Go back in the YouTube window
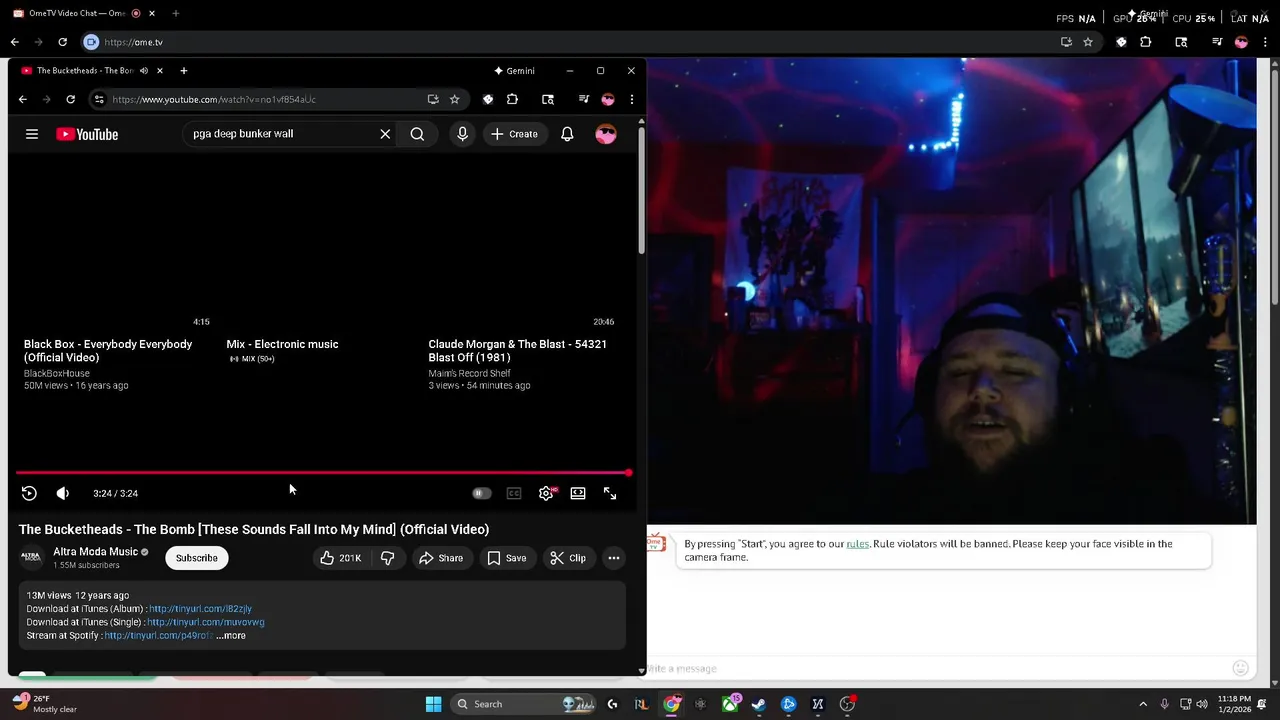 [x=22, y=99]
